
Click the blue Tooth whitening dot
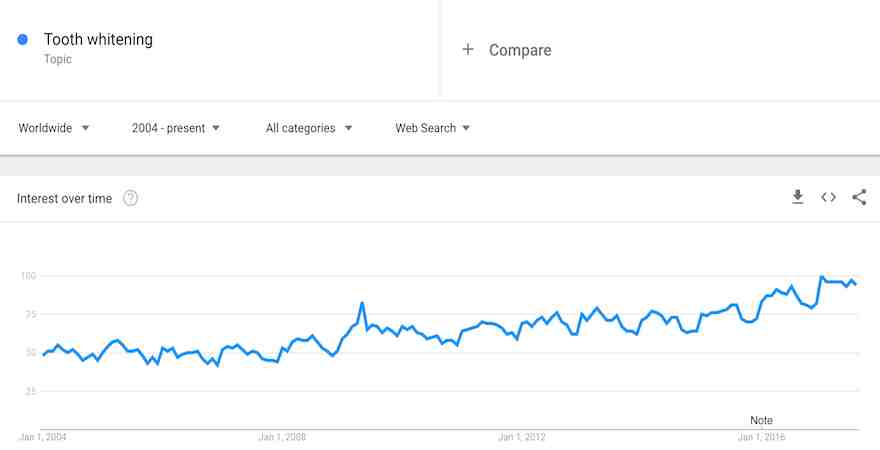pyautogui.click(x=22, y=39)
